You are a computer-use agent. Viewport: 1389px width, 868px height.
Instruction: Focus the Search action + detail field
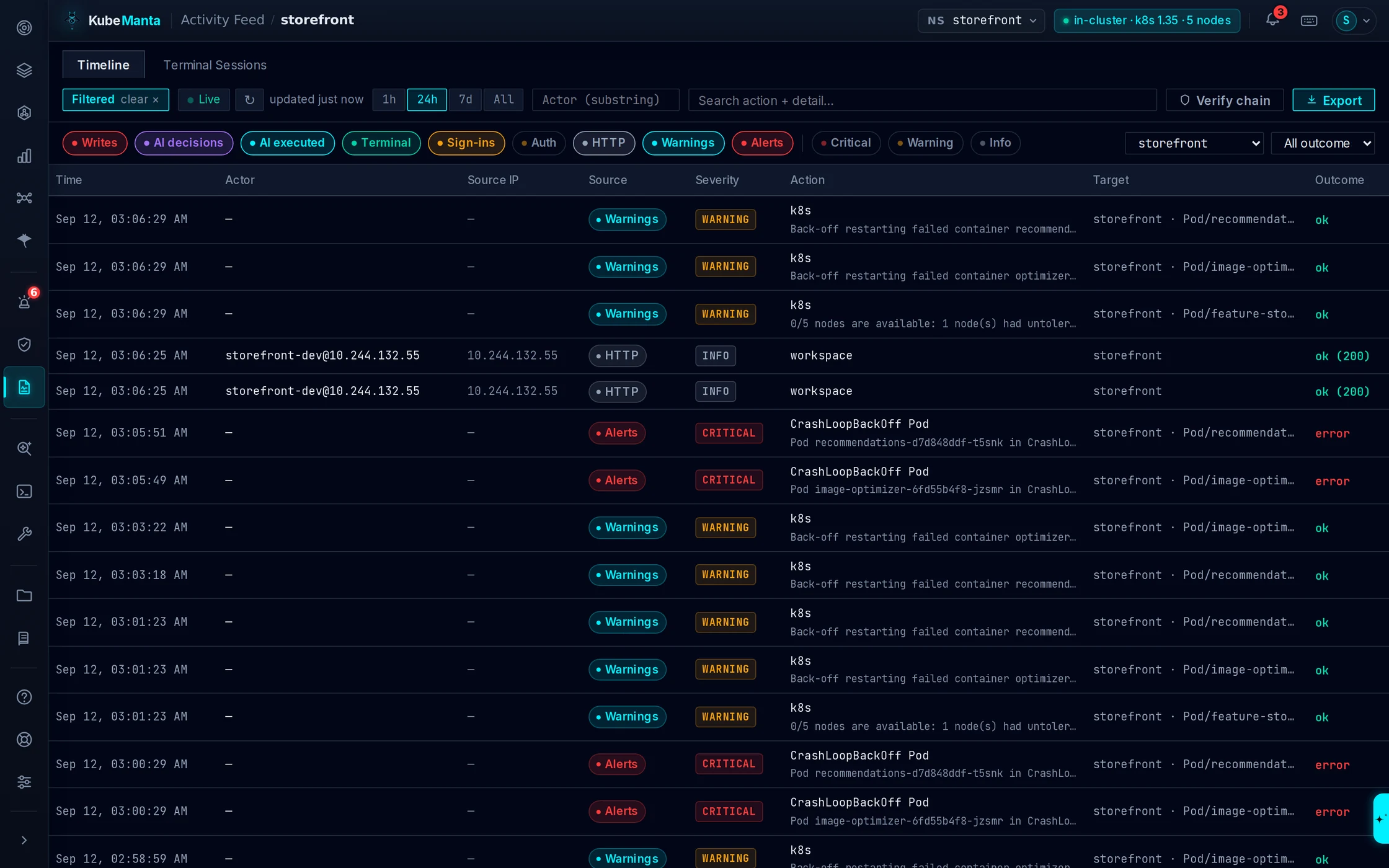pos(922,100)
